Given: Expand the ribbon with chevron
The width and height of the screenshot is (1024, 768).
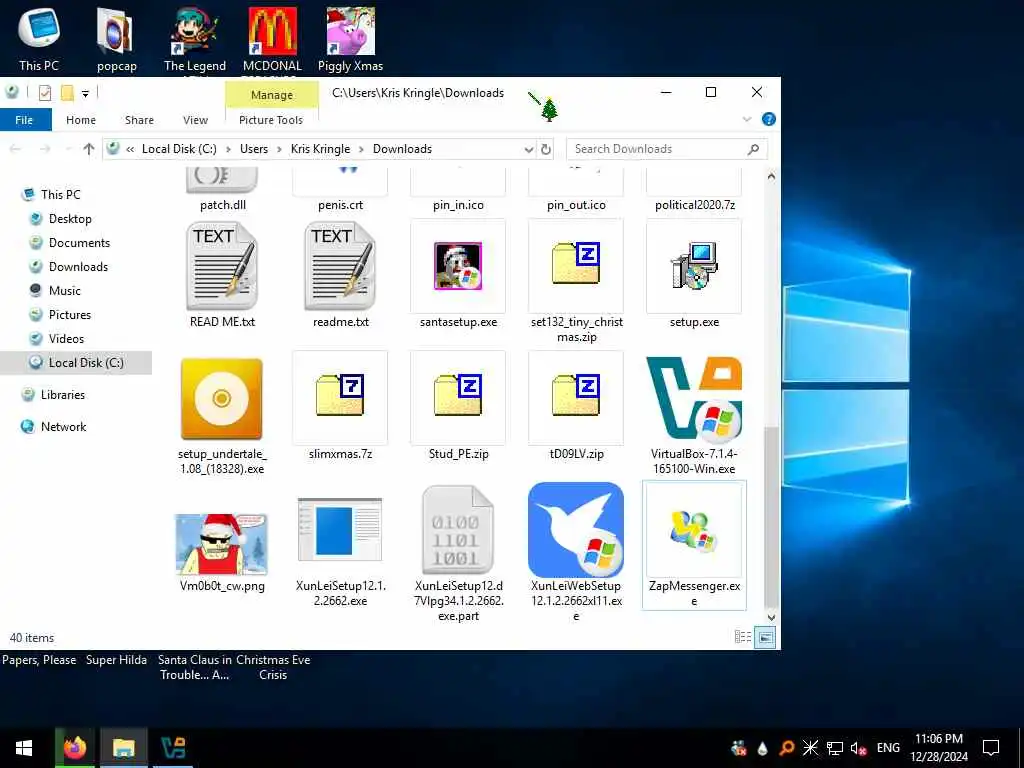Looking at the screenshot, I should (746, 120).
